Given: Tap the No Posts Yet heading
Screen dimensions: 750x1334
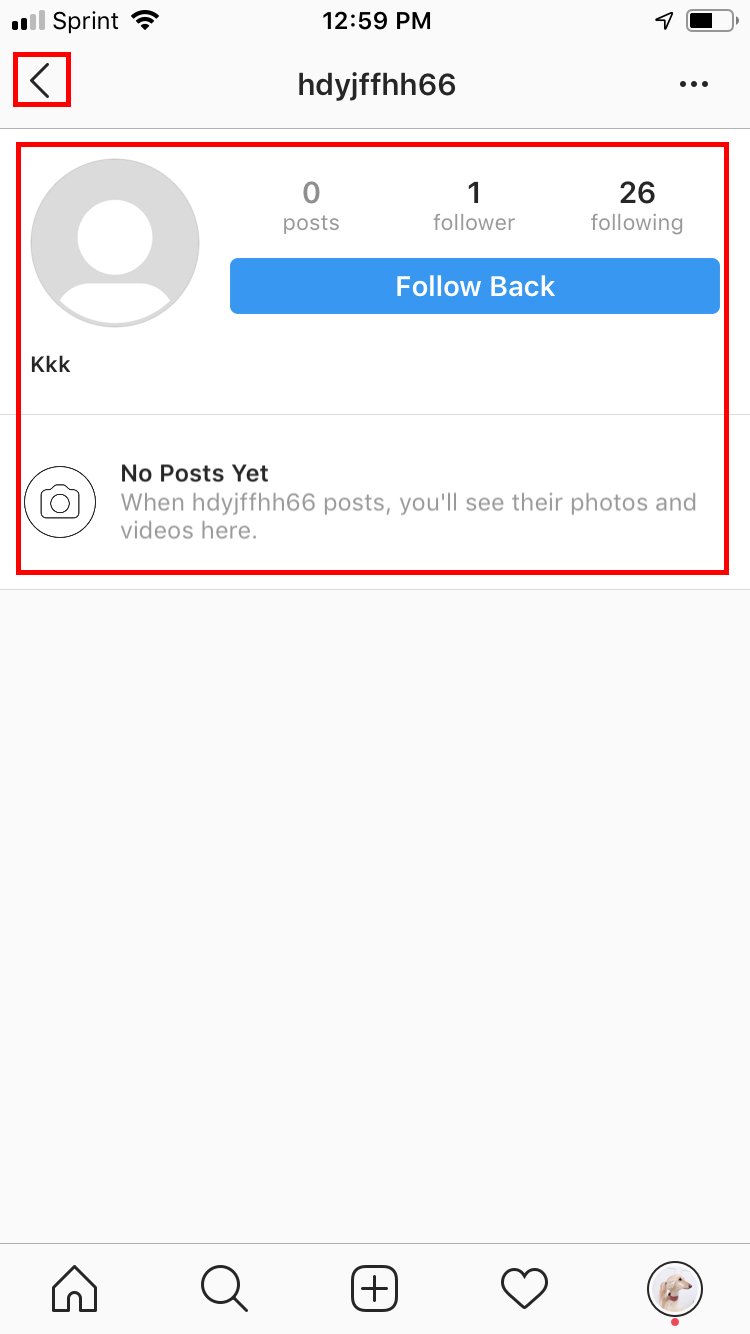Looking at the screenshot, I should [195, 473].
